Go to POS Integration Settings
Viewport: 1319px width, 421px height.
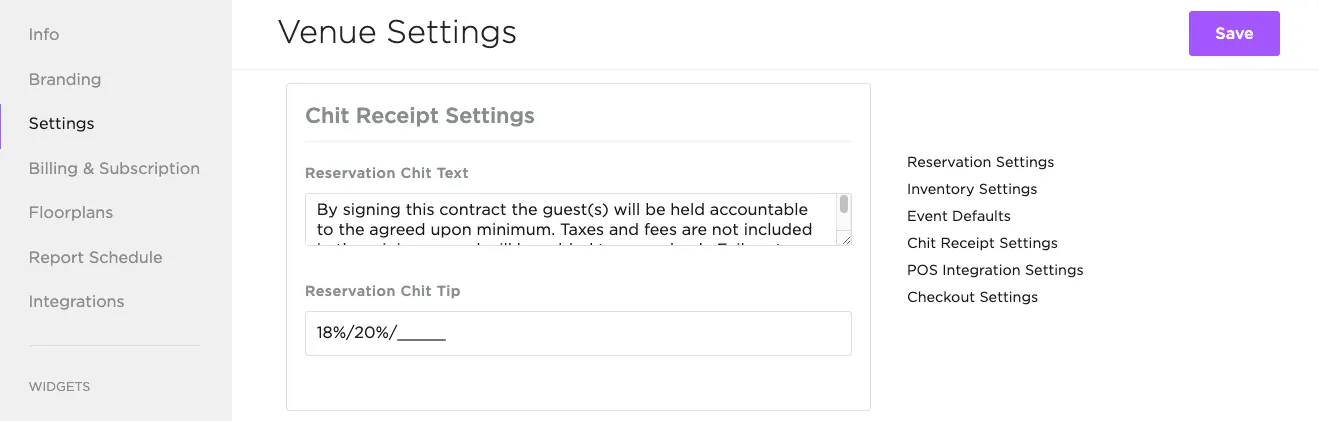click(x=995, y=270)
